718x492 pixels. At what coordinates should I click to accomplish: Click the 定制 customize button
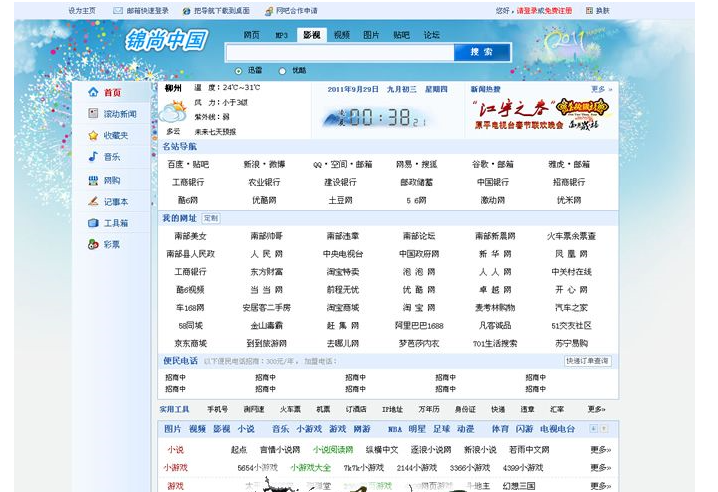click(x=211, y=218)
